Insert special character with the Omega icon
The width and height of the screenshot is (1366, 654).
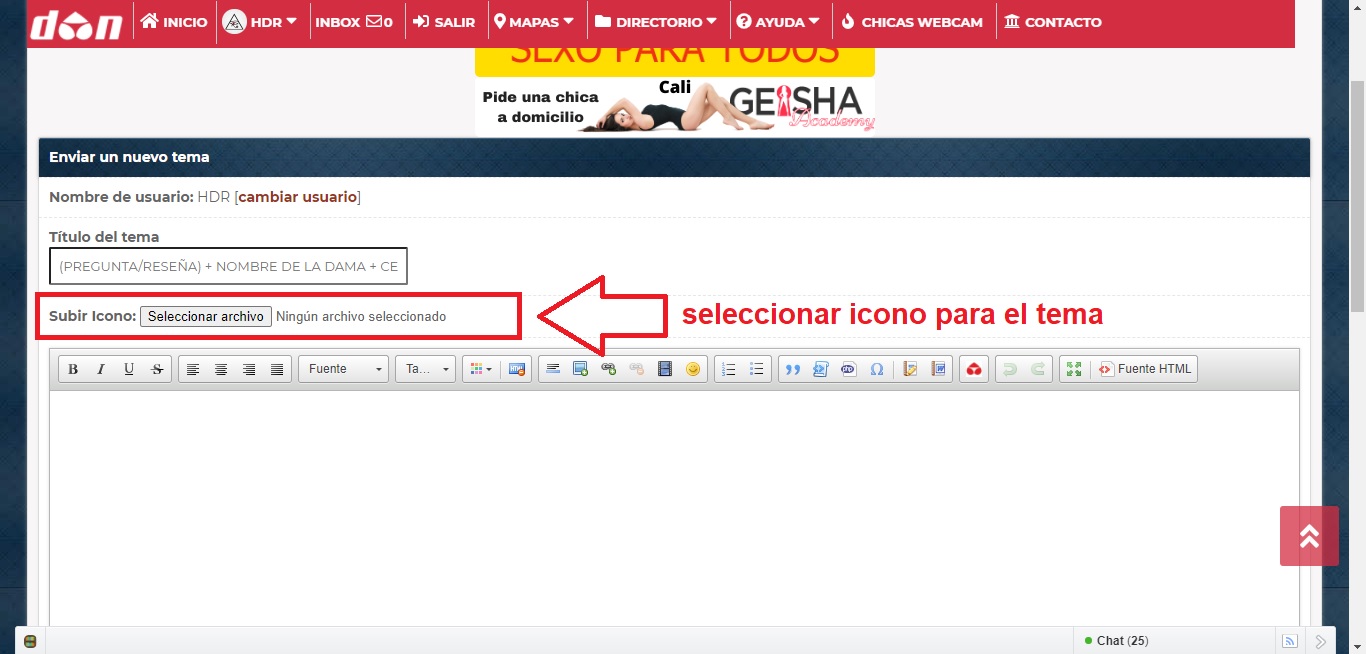(877, 369)
